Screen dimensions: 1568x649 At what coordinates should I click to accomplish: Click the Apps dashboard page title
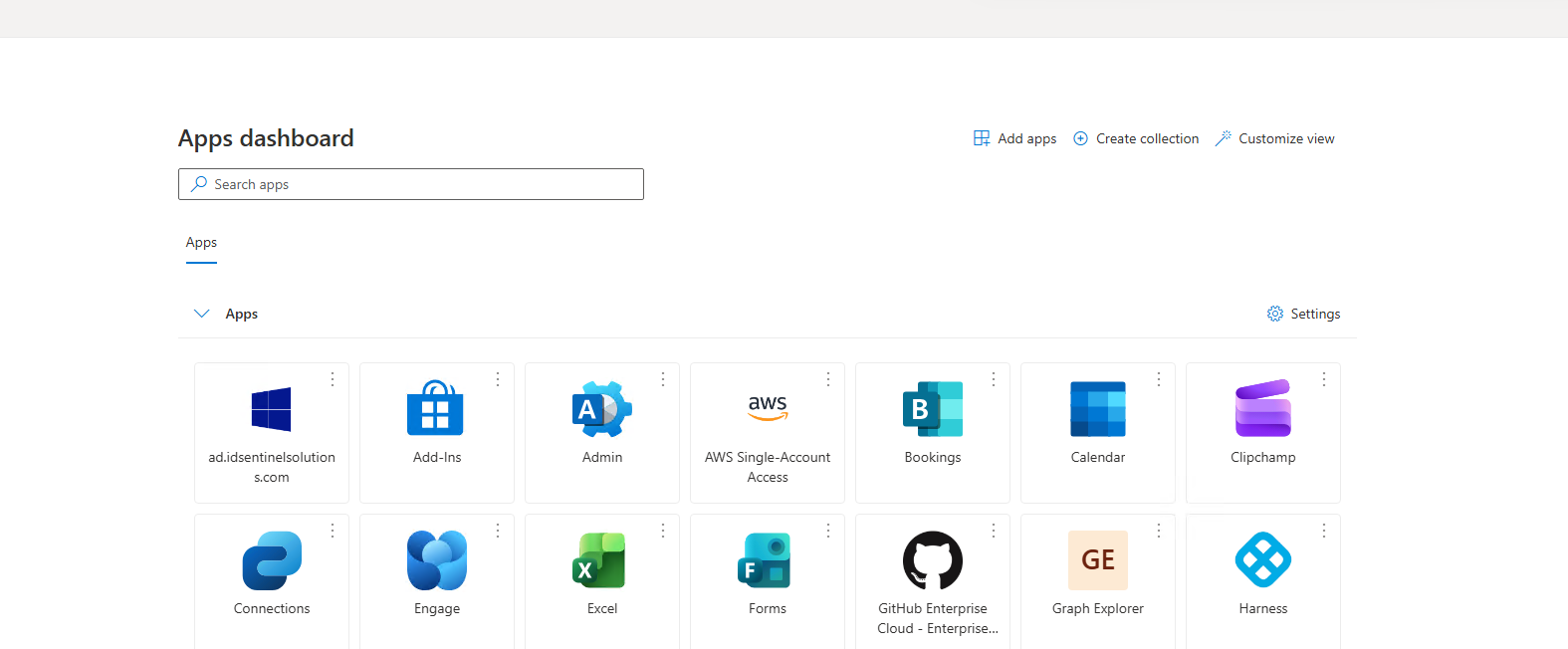click(266, 138)
